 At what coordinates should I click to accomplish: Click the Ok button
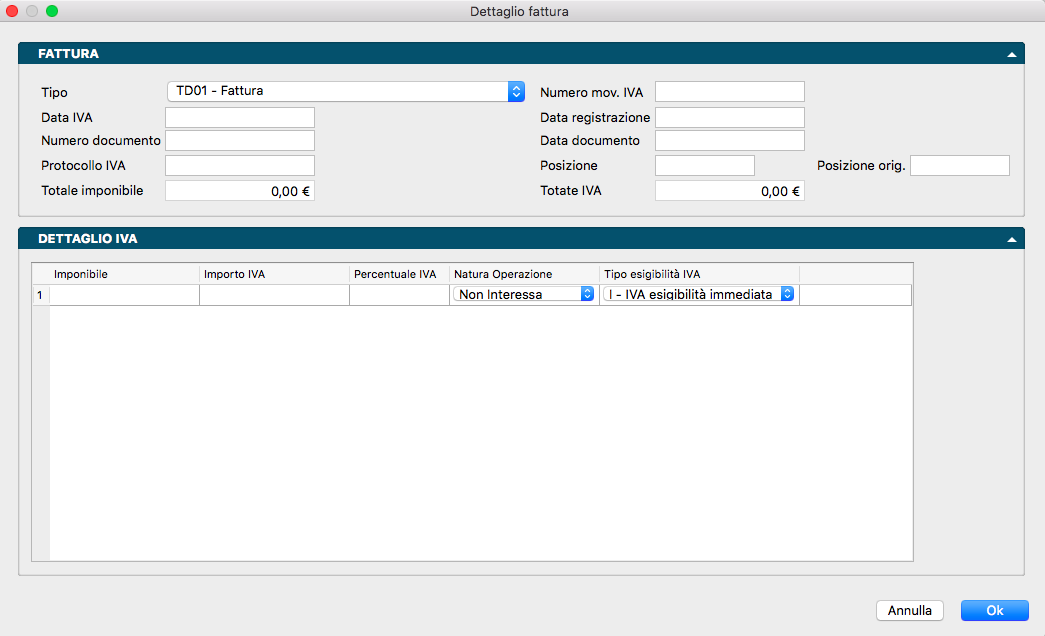(x=994, y=610)
